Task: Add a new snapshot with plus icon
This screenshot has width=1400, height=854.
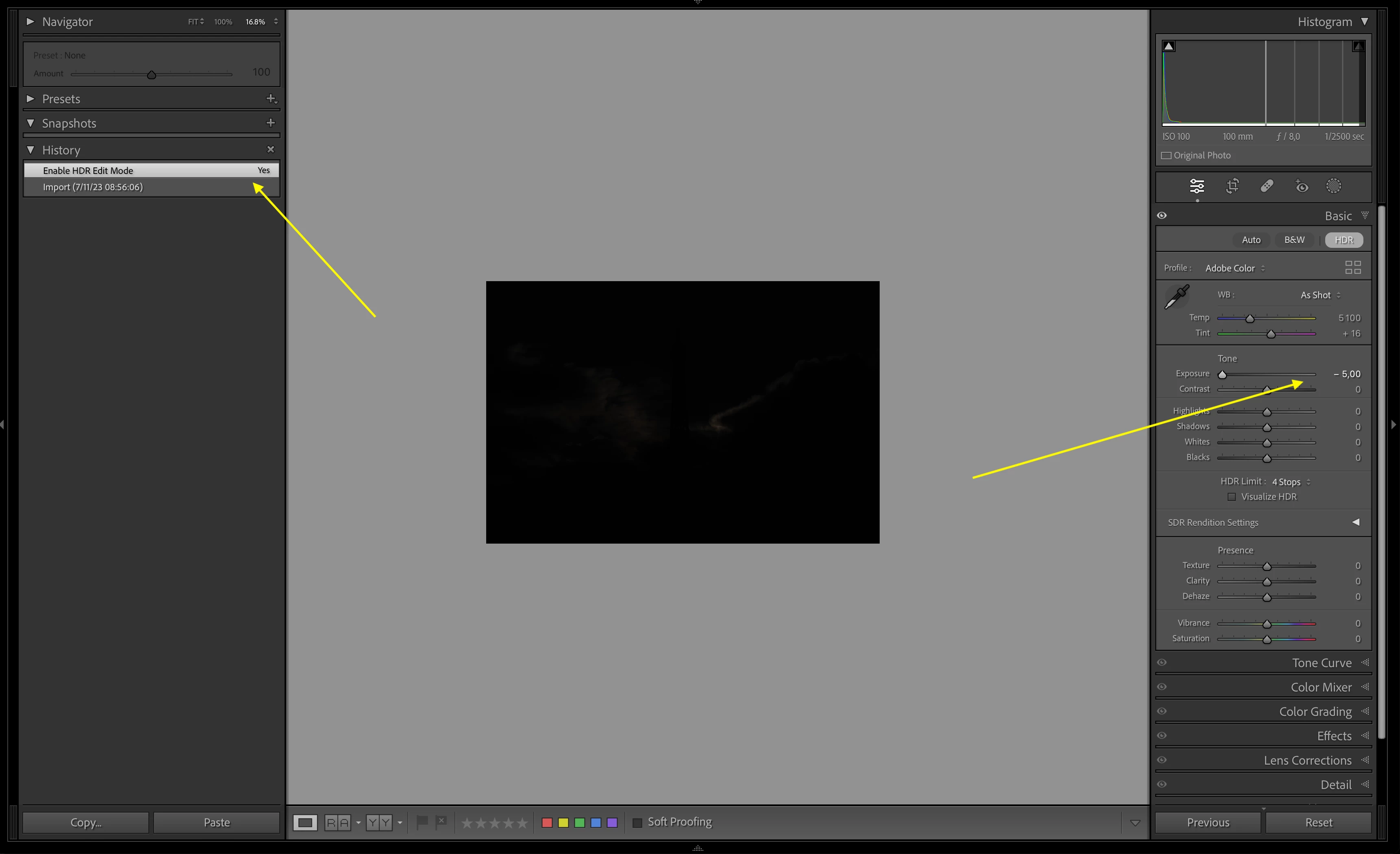Action: (270, 123)
